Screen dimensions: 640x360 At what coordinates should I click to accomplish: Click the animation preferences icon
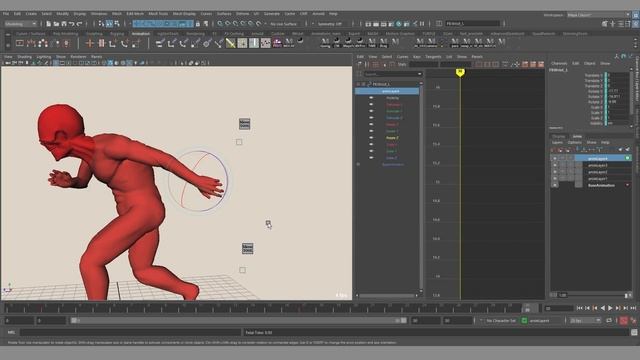click(x=633, y=321)
